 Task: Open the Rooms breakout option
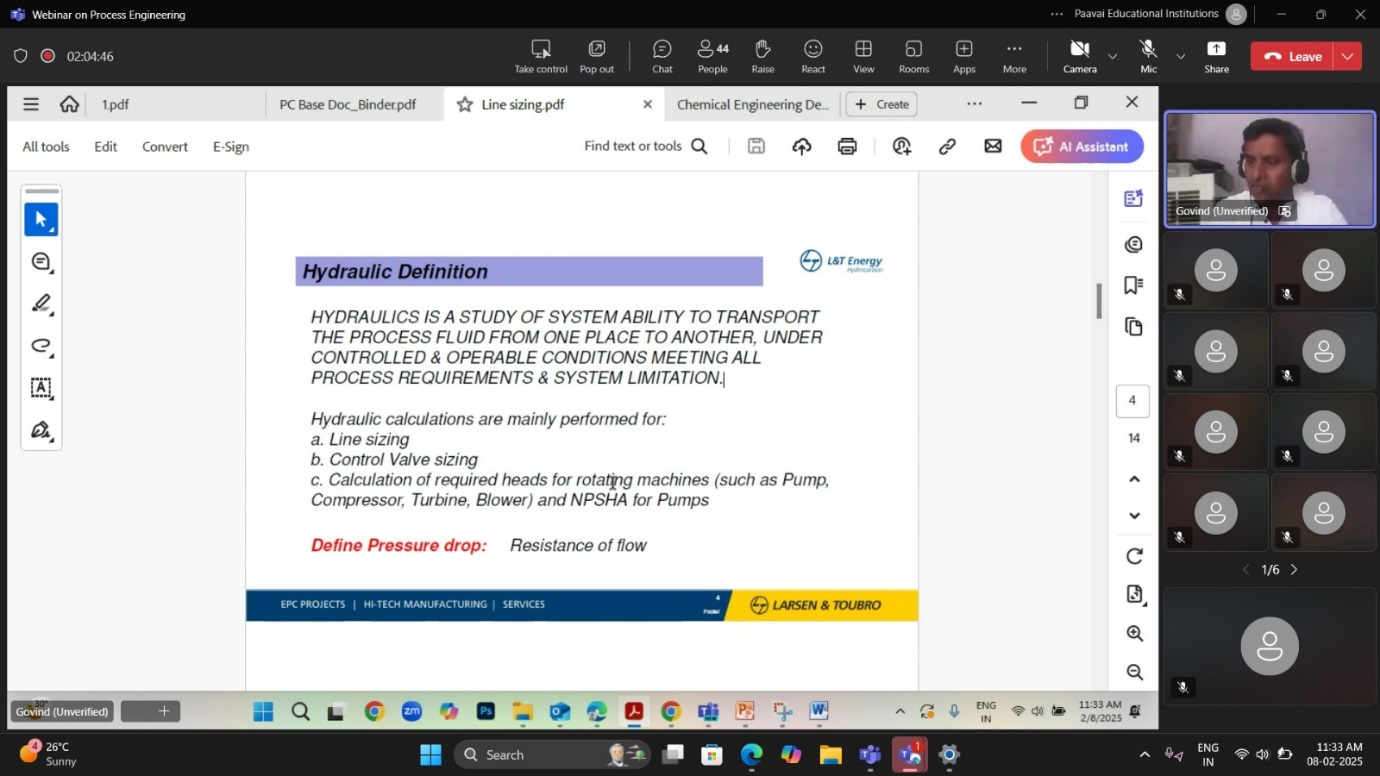(x=913, y=56)
